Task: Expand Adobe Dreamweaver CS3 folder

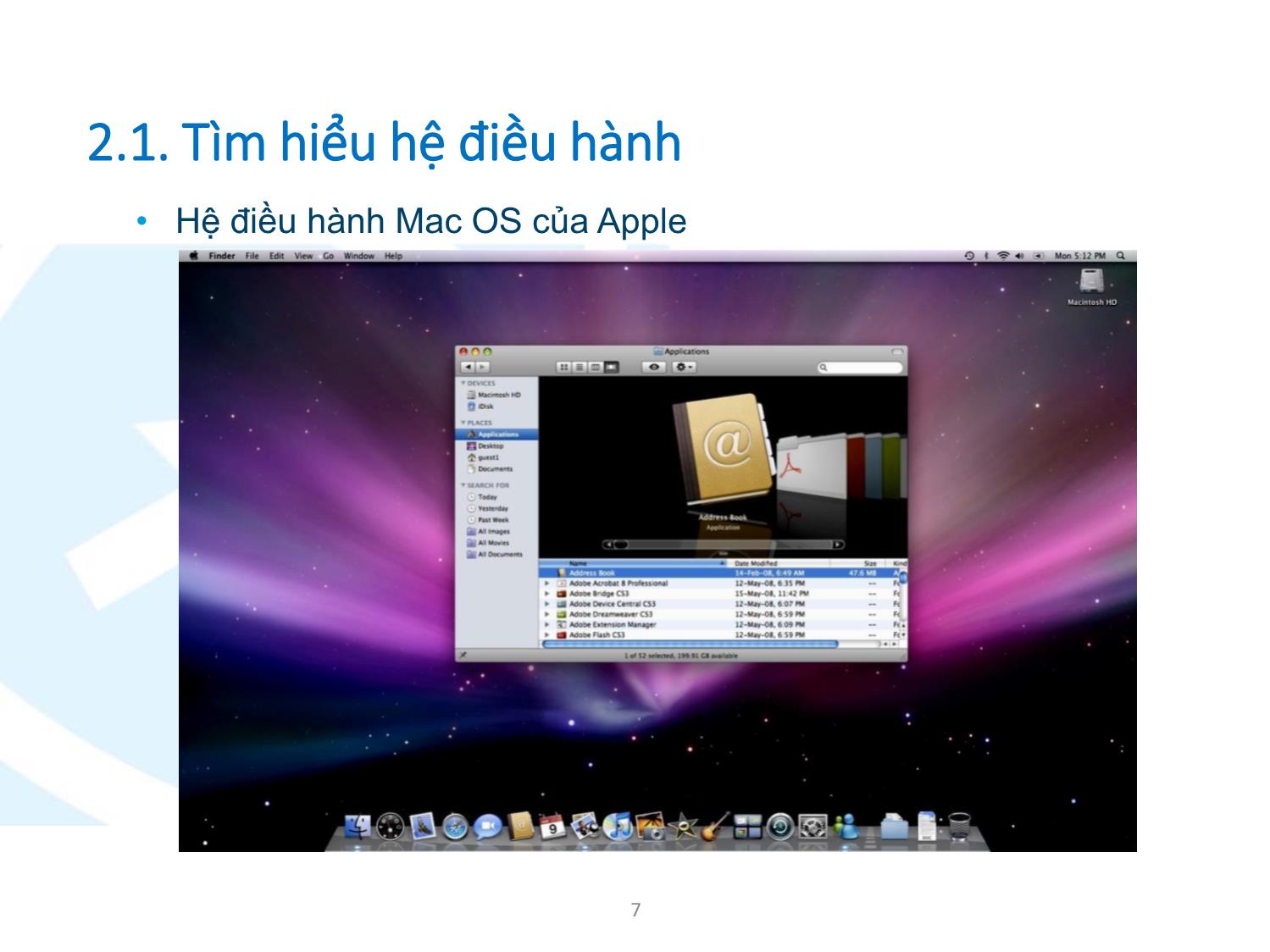Action: point(547,614)
